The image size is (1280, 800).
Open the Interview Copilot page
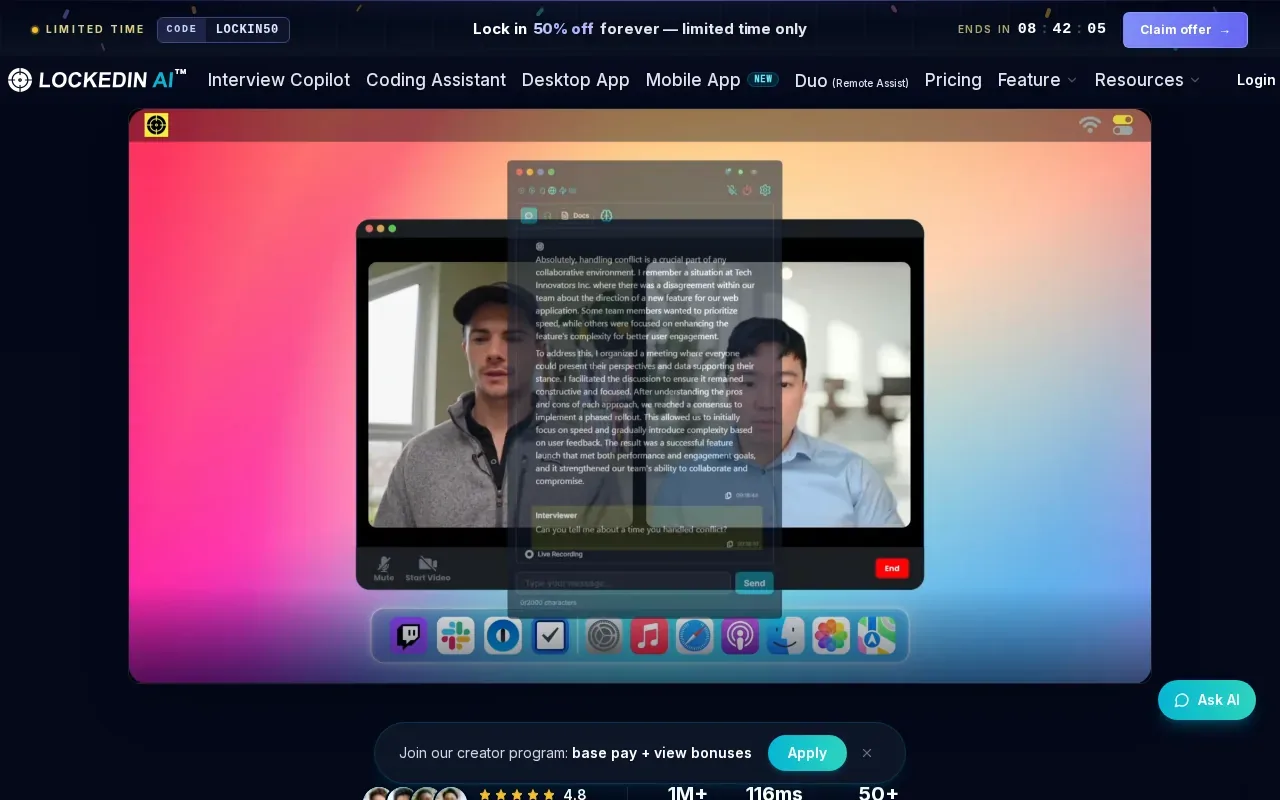tap(279, 80)
